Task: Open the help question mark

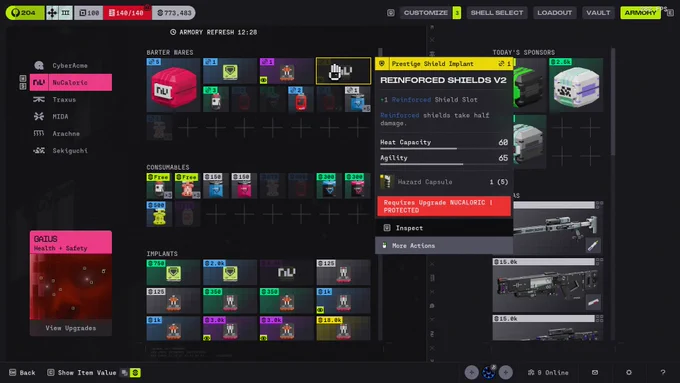Action: (x=663, y=372)
